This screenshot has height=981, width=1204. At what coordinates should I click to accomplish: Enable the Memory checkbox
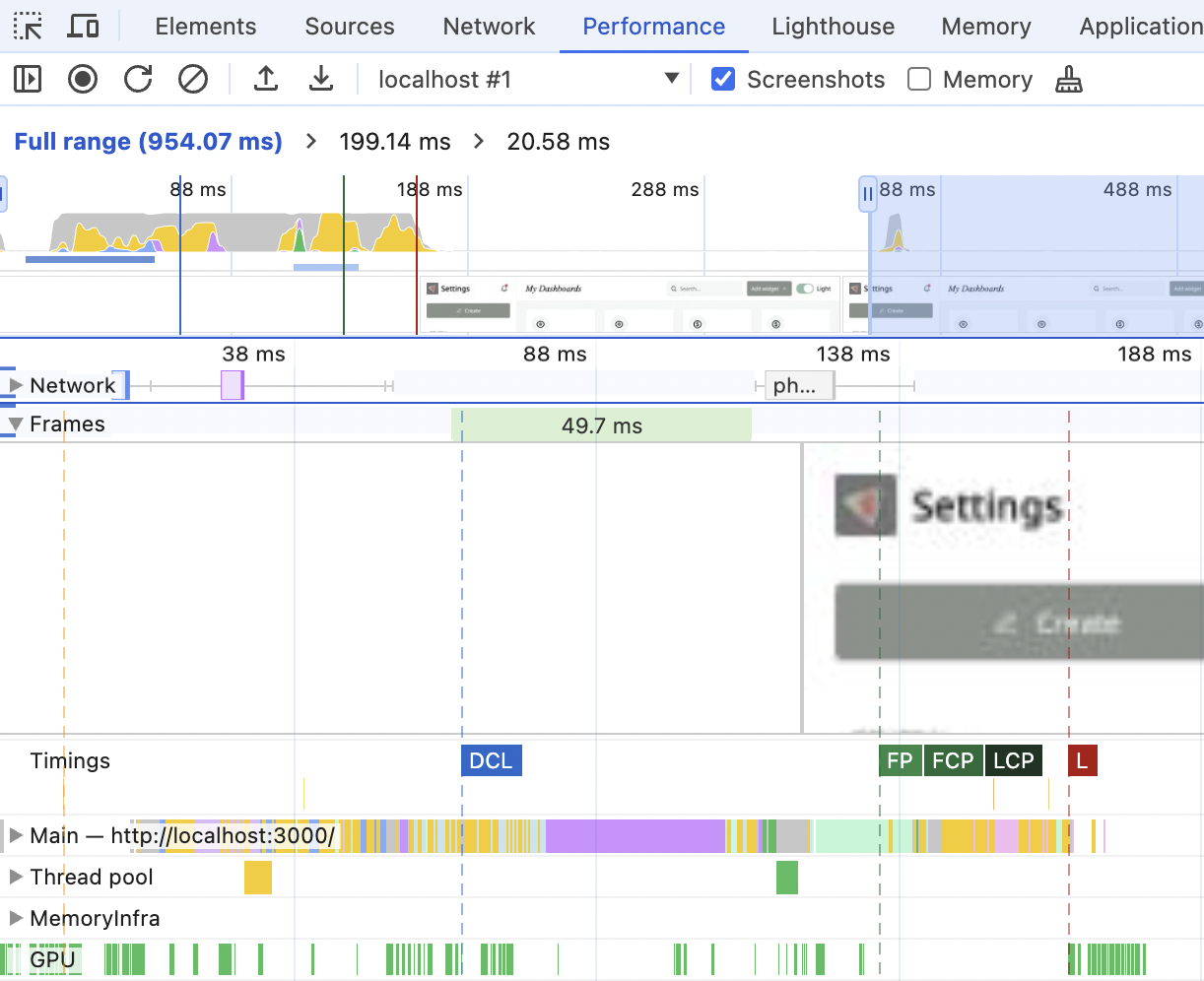(919, 79)
